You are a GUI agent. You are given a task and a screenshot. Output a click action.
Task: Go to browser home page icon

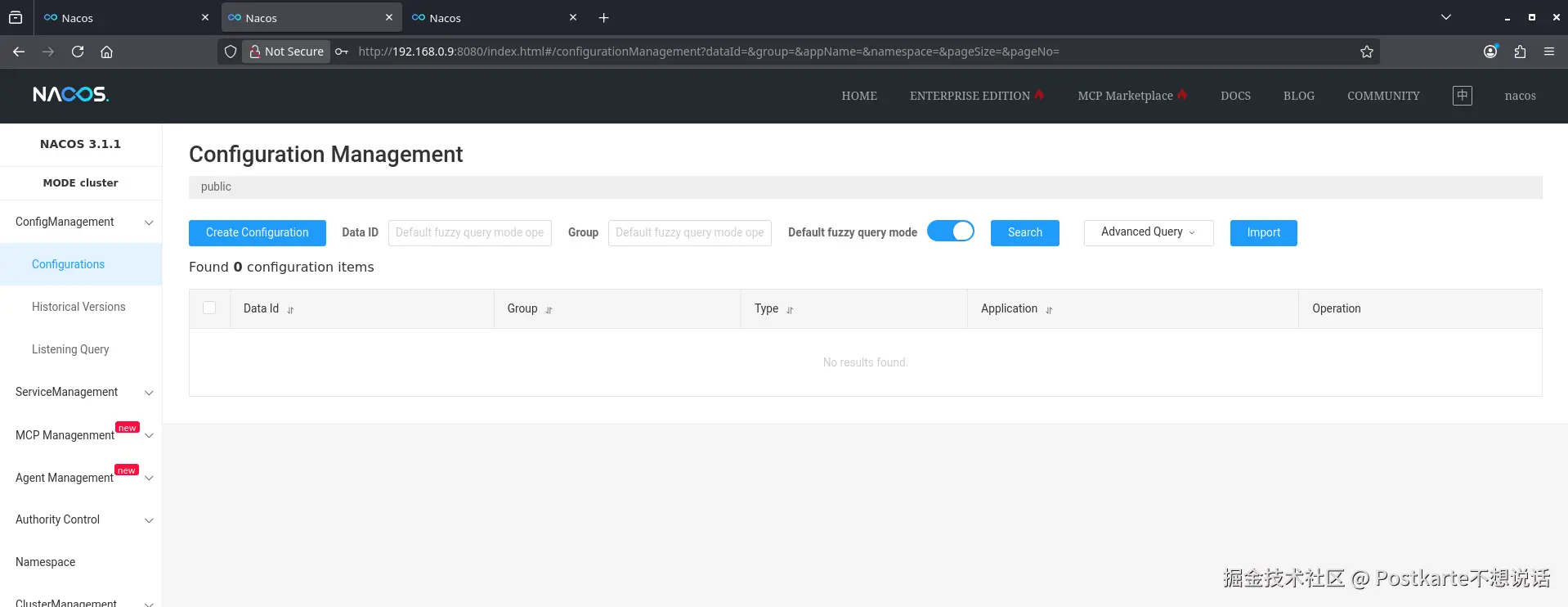tap(106, 52)
